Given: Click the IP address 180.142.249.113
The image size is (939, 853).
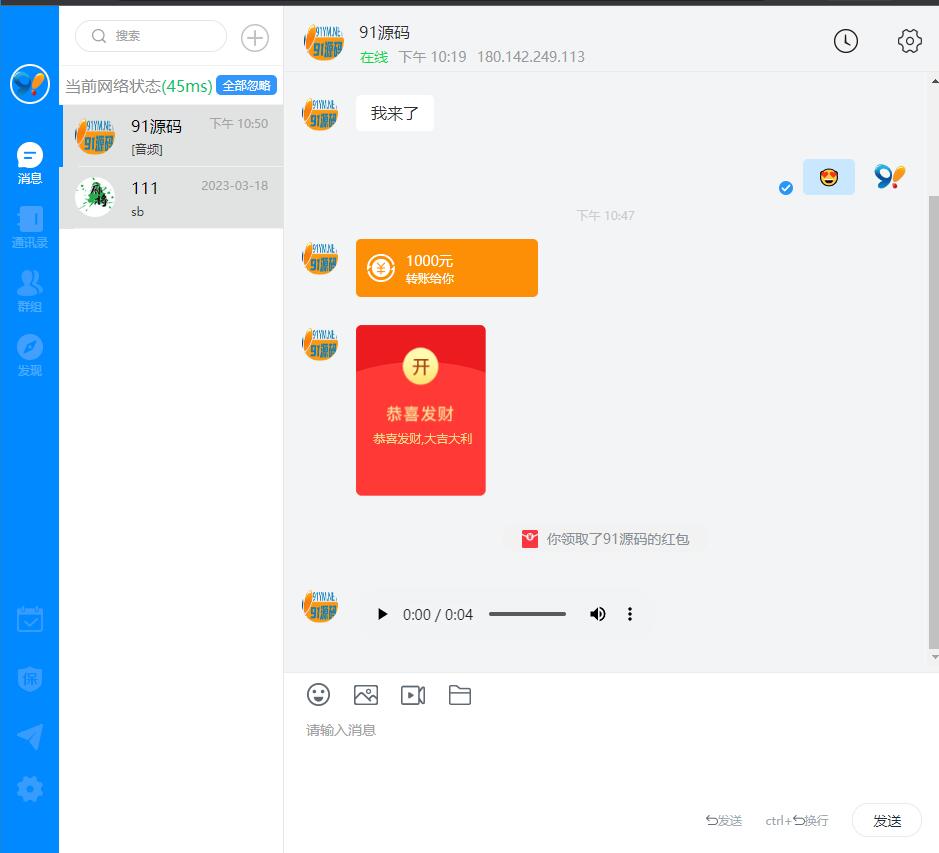Looking at the screenshot, I should (531, 57).
